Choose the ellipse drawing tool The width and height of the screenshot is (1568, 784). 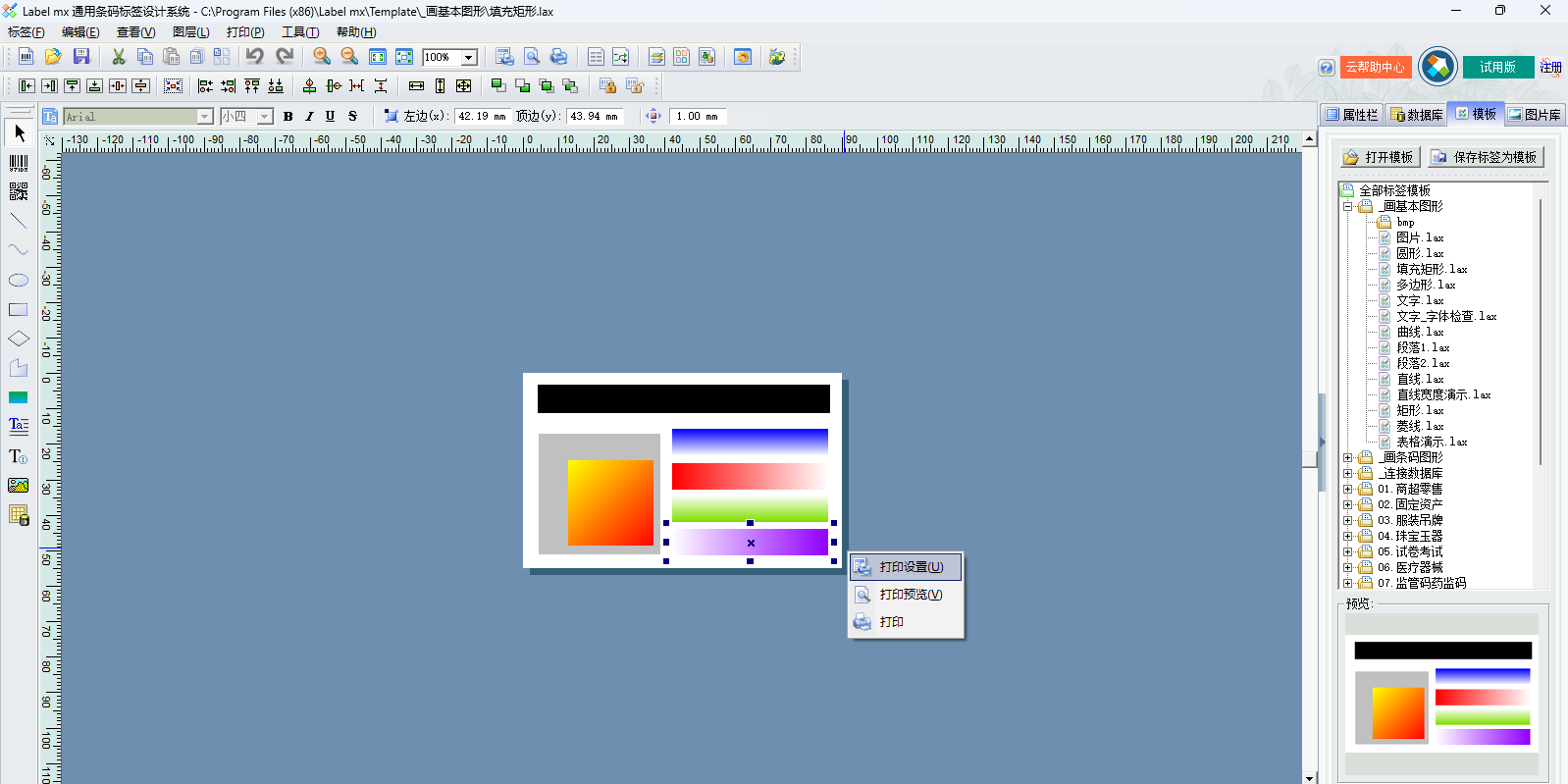pyautogui.click(x=19, y=281)
